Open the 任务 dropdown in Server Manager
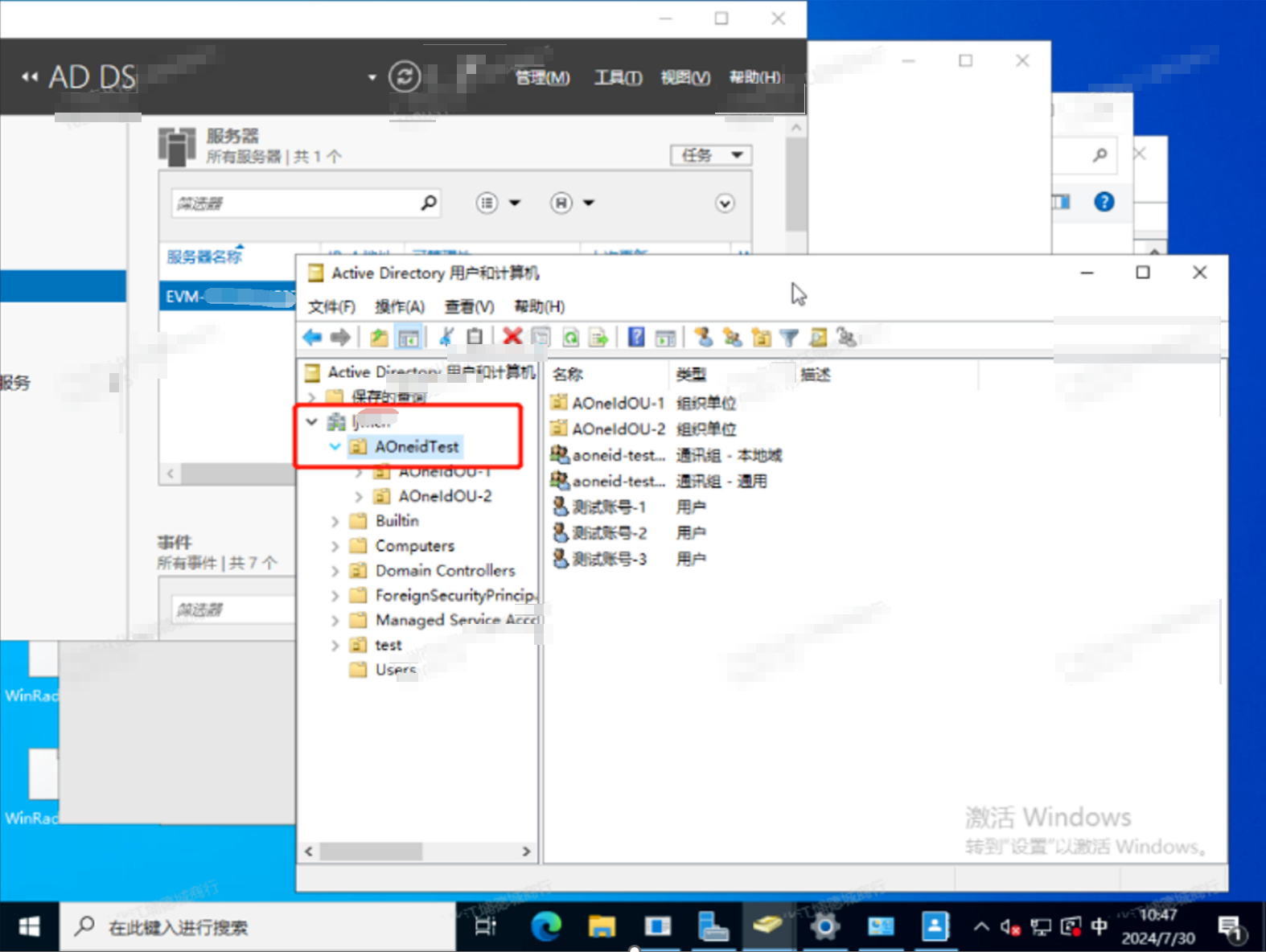The height and width of the screenshot is (952, 1266). [x=711, y=155]
